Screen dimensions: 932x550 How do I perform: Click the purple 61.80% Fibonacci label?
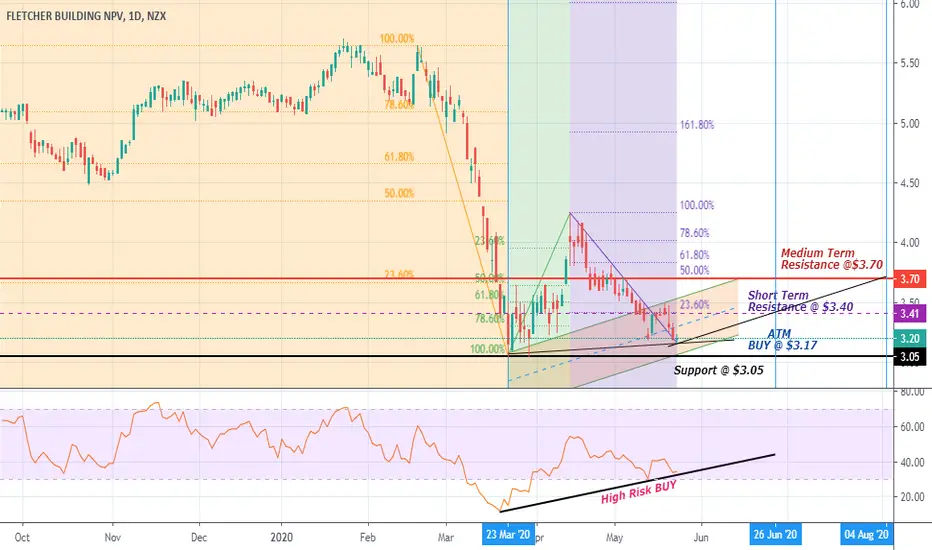point(694,255)
